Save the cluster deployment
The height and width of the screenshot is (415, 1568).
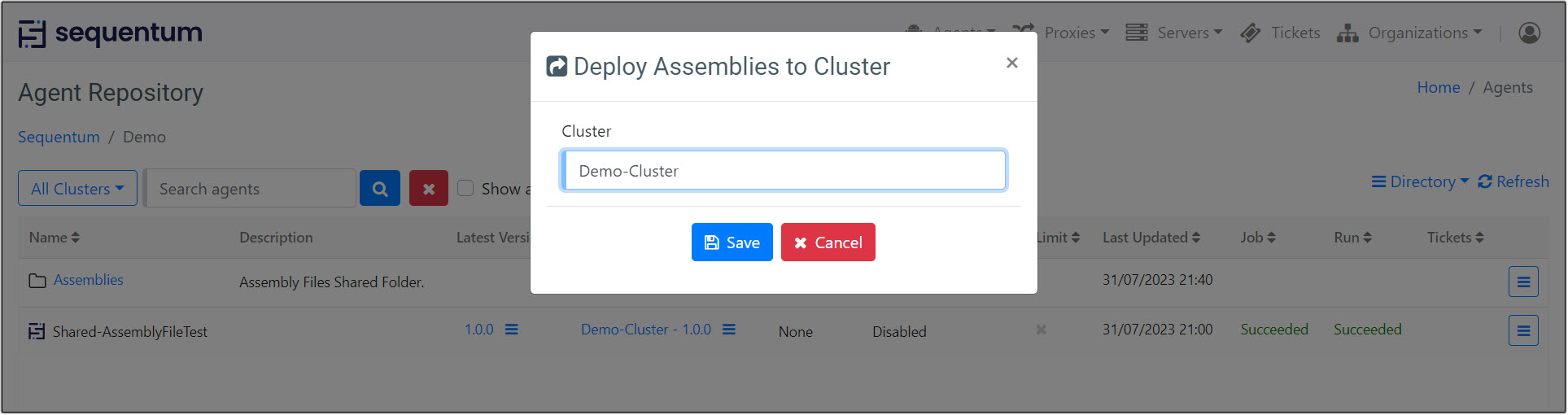(732, 242)
